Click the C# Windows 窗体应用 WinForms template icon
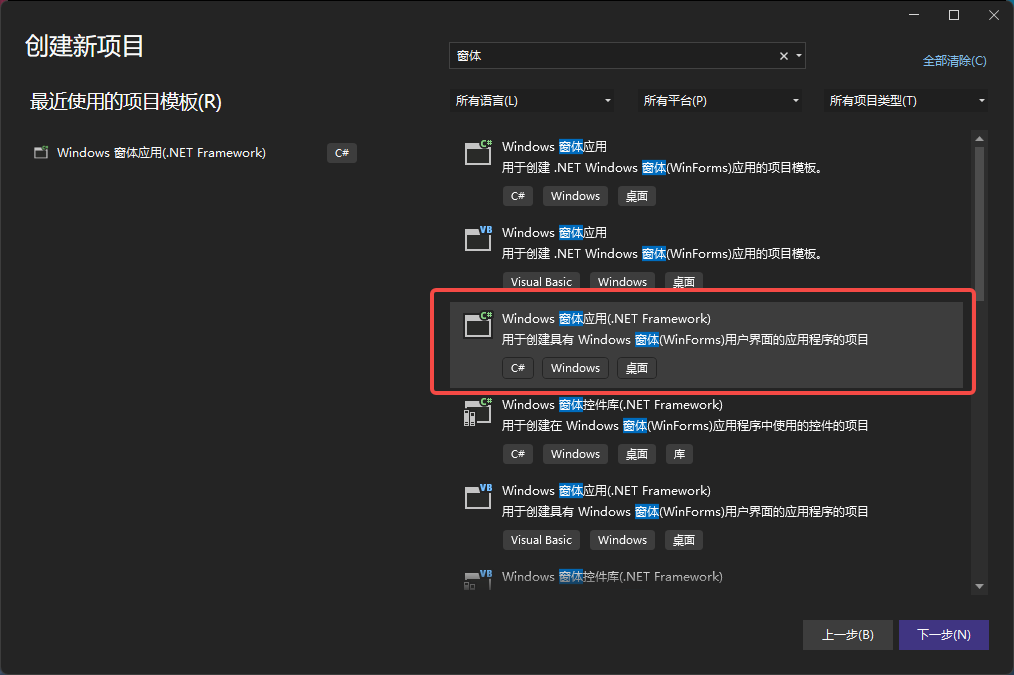The height and width of the screenshot is (675, 1014). (479, 153)
